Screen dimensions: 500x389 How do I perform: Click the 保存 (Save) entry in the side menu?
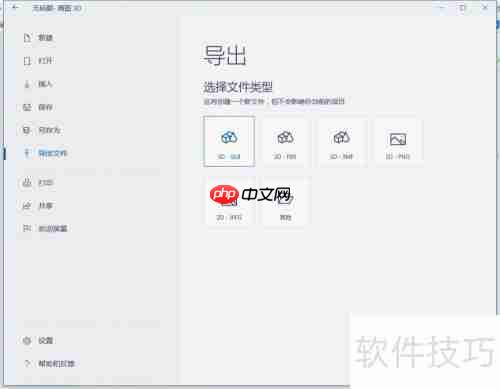(x=38, y=107)
